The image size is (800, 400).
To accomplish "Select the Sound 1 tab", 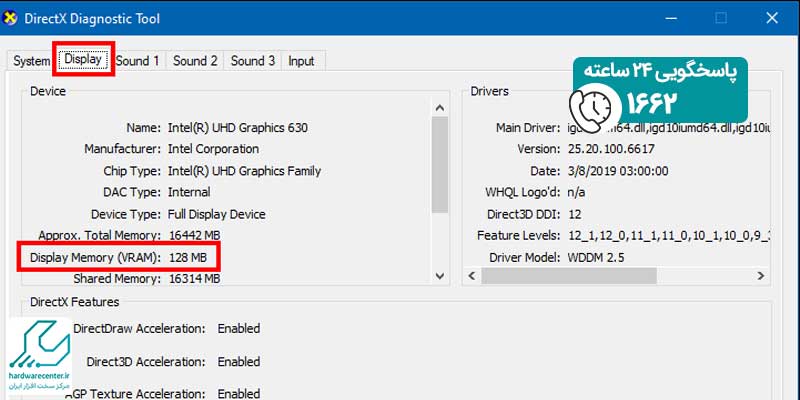I will (x=138, y=61).
